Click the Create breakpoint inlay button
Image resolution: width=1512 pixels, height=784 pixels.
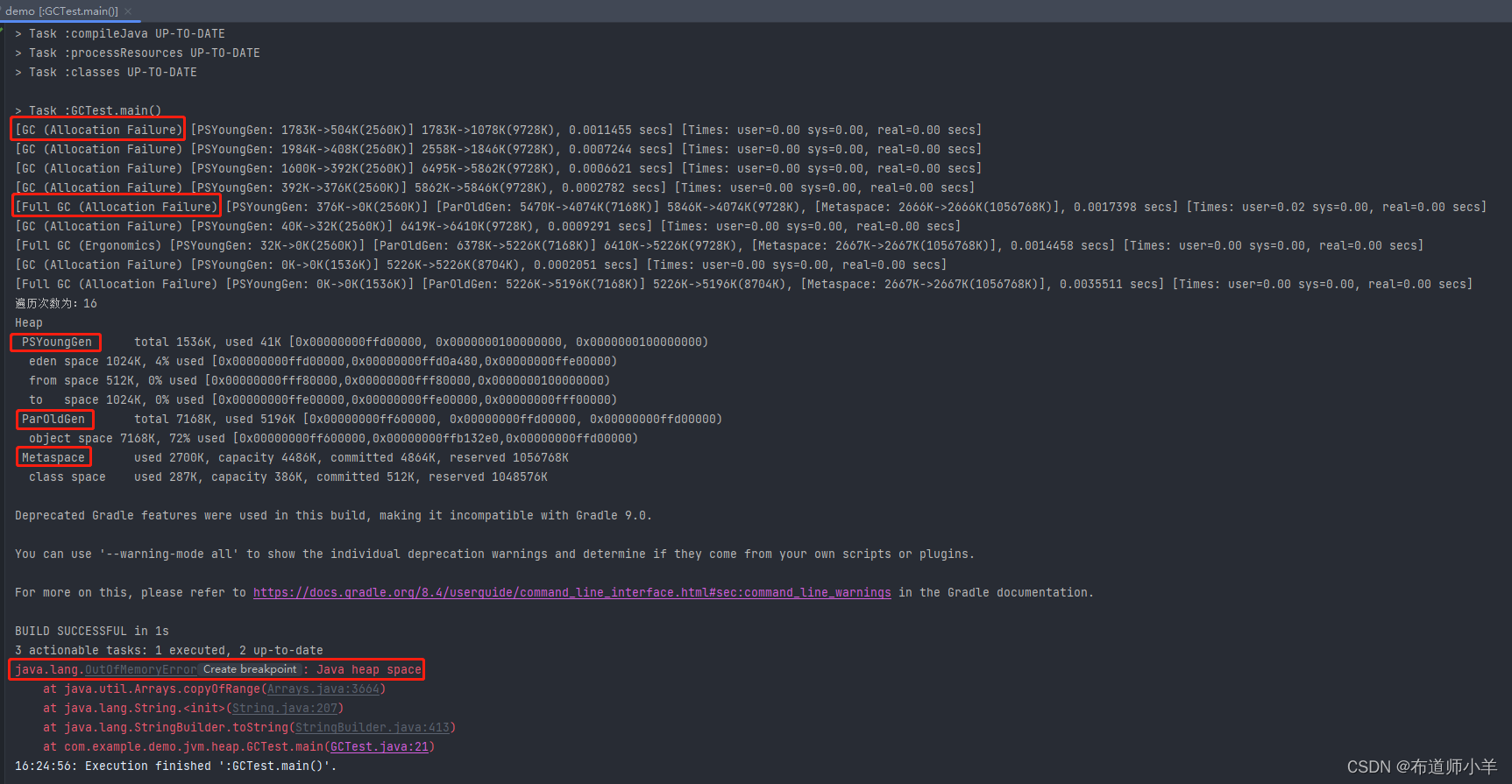point(251,669)
